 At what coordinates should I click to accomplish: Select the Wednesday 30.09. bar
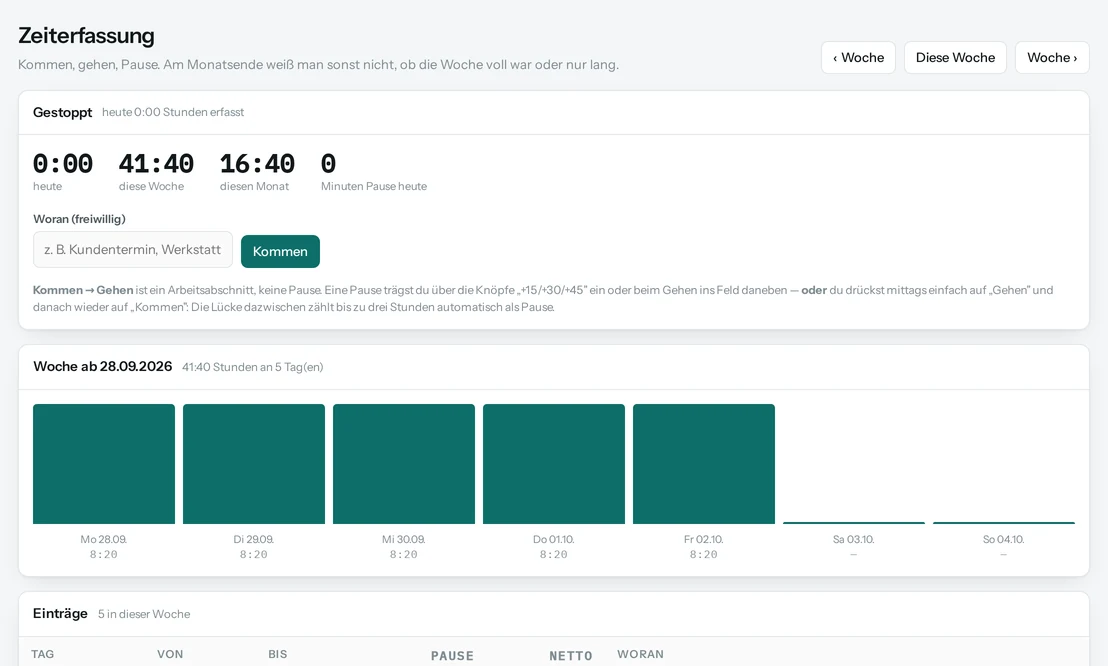pos(403,464)
